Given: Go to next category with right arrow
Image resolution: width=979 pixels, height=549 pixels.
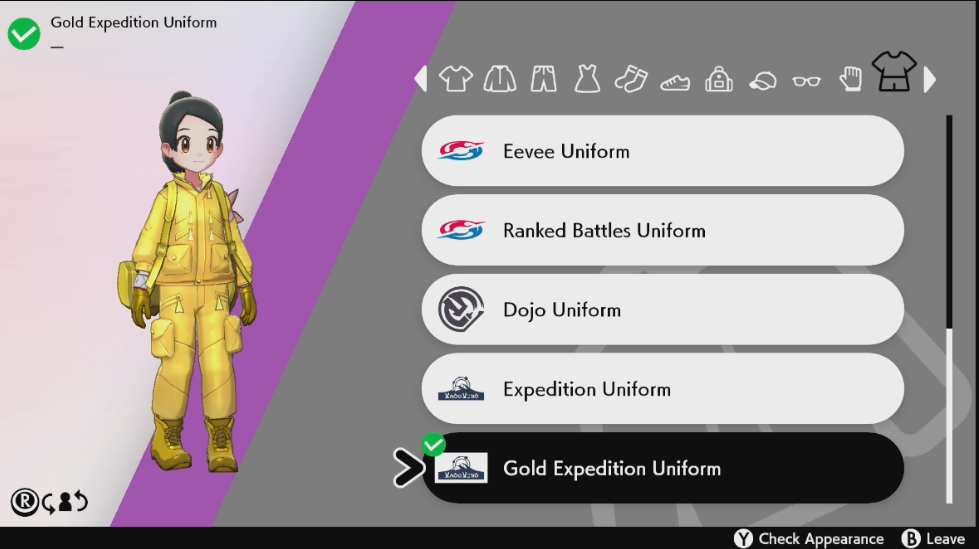Looking at the screenshot, I should pos(930,79).
